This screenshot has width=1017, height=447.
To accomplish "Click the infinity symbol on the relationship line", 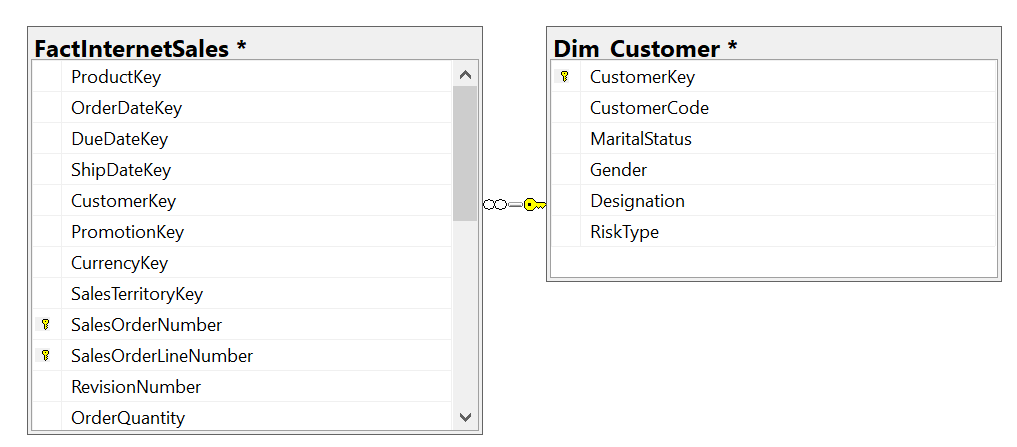I will pos(494,204).
